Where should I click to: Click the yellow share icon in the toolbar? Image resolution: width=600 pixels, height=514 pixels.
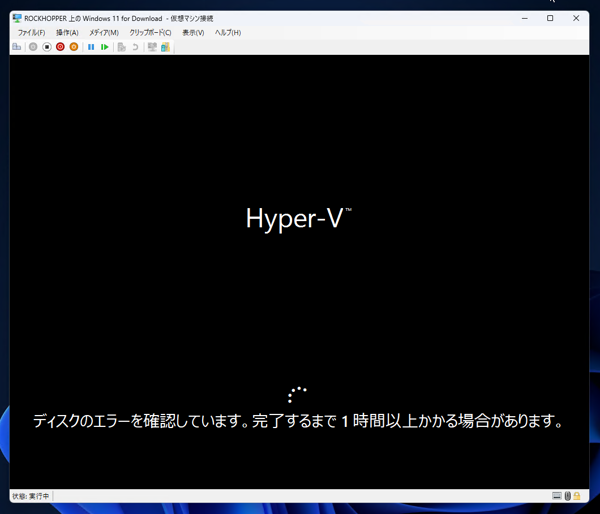tap(165, 47)
